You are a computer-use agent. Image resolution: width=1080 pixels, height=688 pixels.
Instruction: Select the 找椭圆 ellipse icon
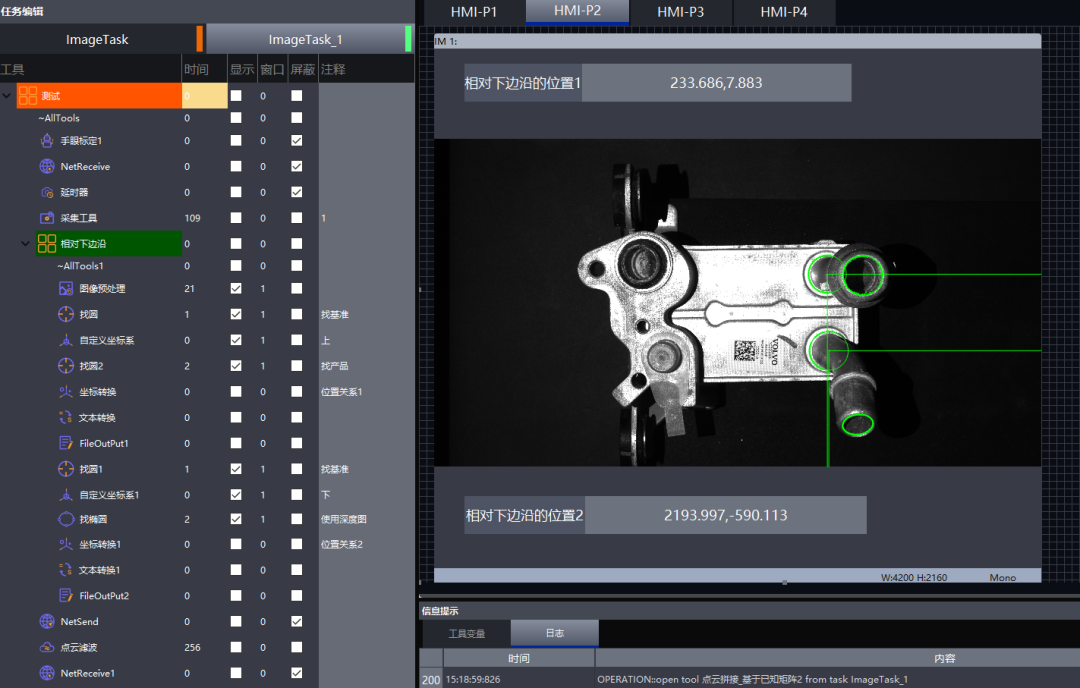pyautogui.click(x=65, y=520)
